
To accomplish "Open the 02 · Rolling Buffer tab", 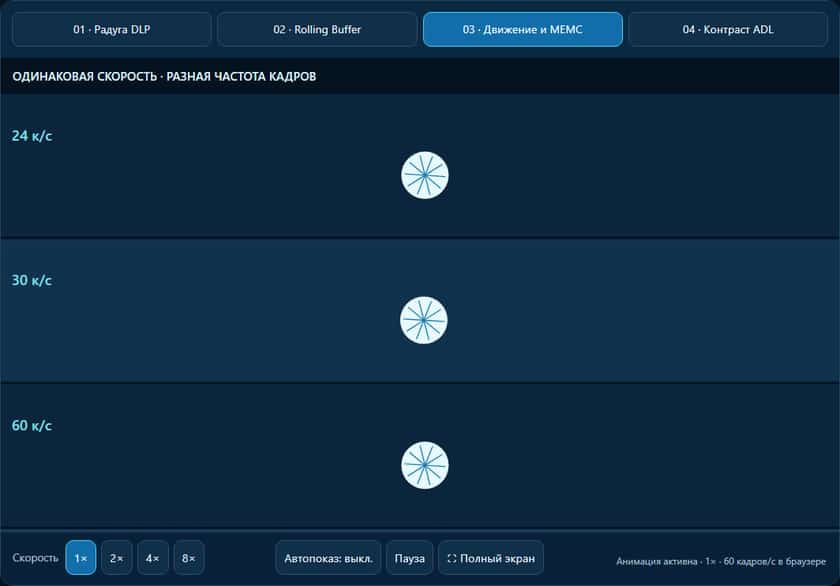I will pyautogui.click(x=317, y=29).
